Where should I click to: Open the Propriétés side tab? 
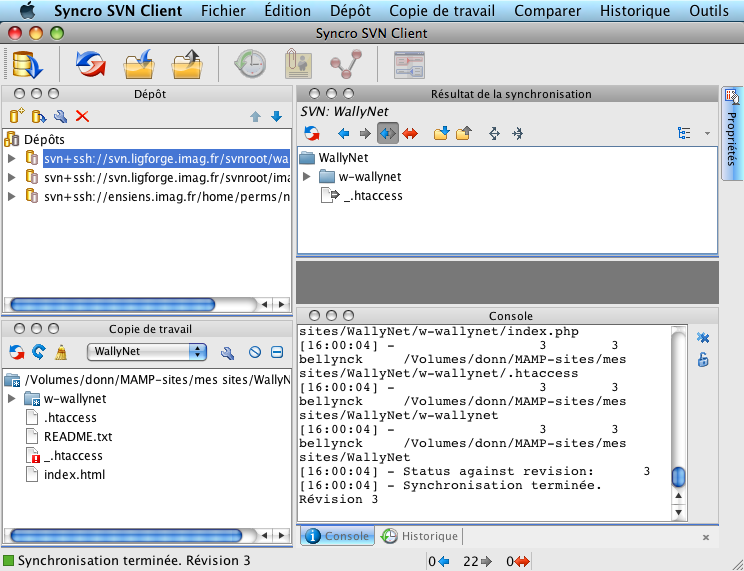[x=732, y=134]
